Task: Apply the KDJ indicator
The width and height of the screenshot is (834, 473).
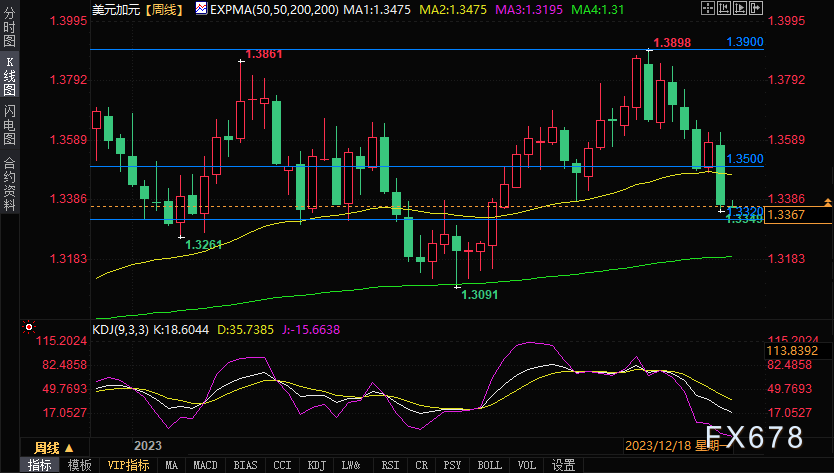Action: (316, 465)
